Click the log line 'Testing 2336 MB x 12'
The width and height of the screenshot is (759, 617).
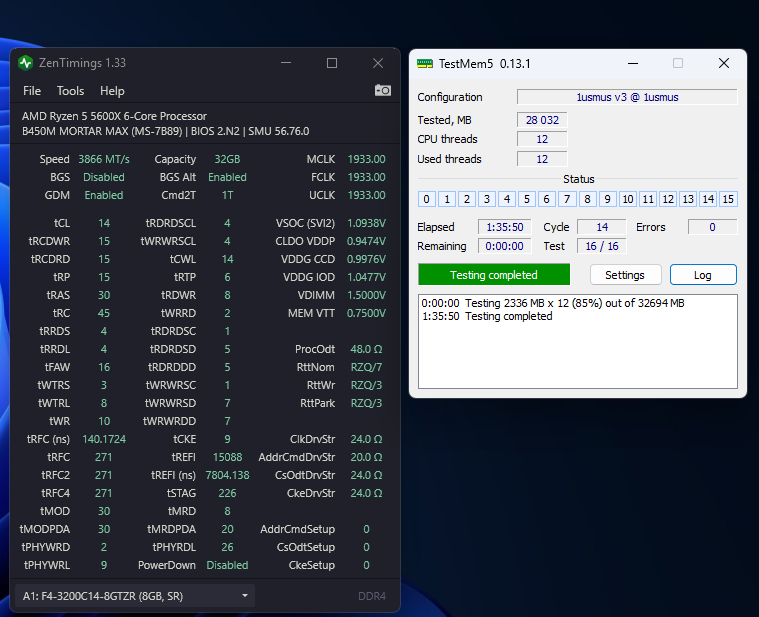pyautogui.click(x=553, y=303)
